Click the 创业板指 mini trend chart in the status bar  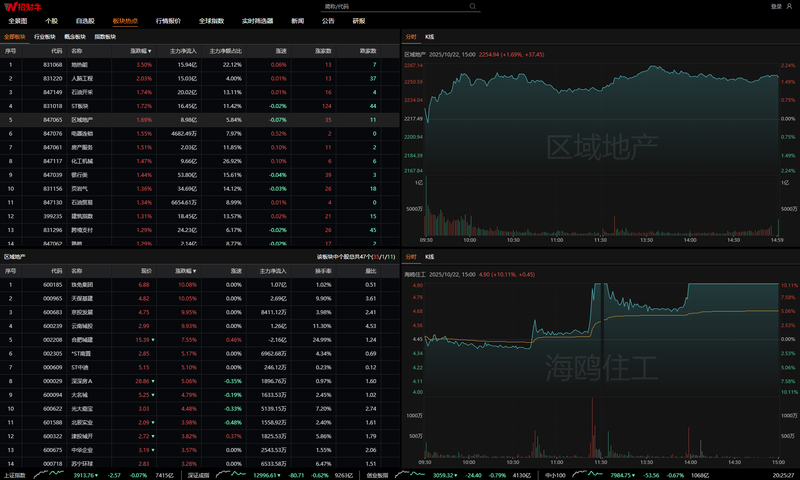pos(410,474)
